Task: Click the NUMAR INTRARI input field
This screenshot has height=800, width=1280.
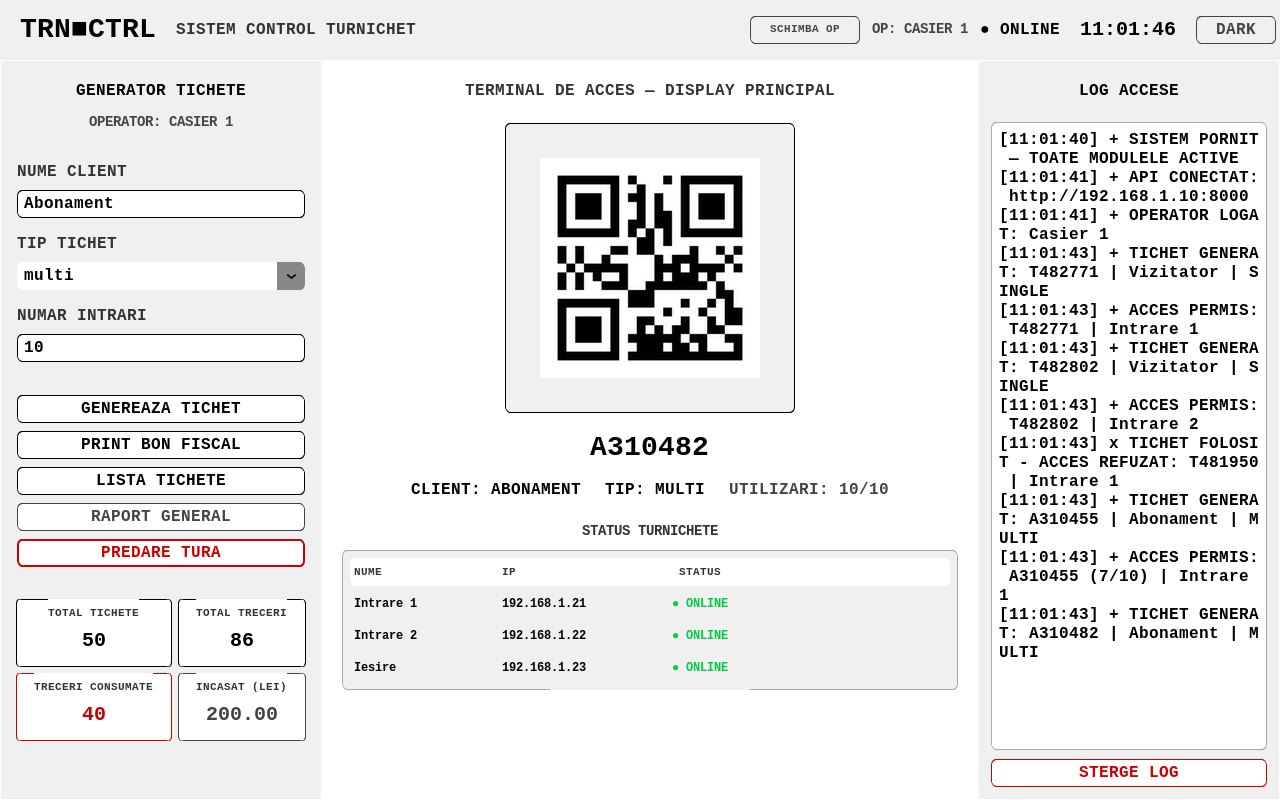Action: coord(161,348)
